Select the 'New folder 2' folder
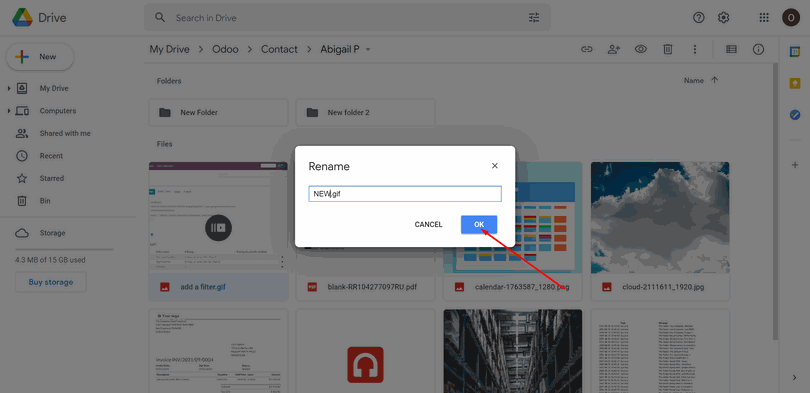The height and width of the screenshot is (393, 810). pos(366,113)
